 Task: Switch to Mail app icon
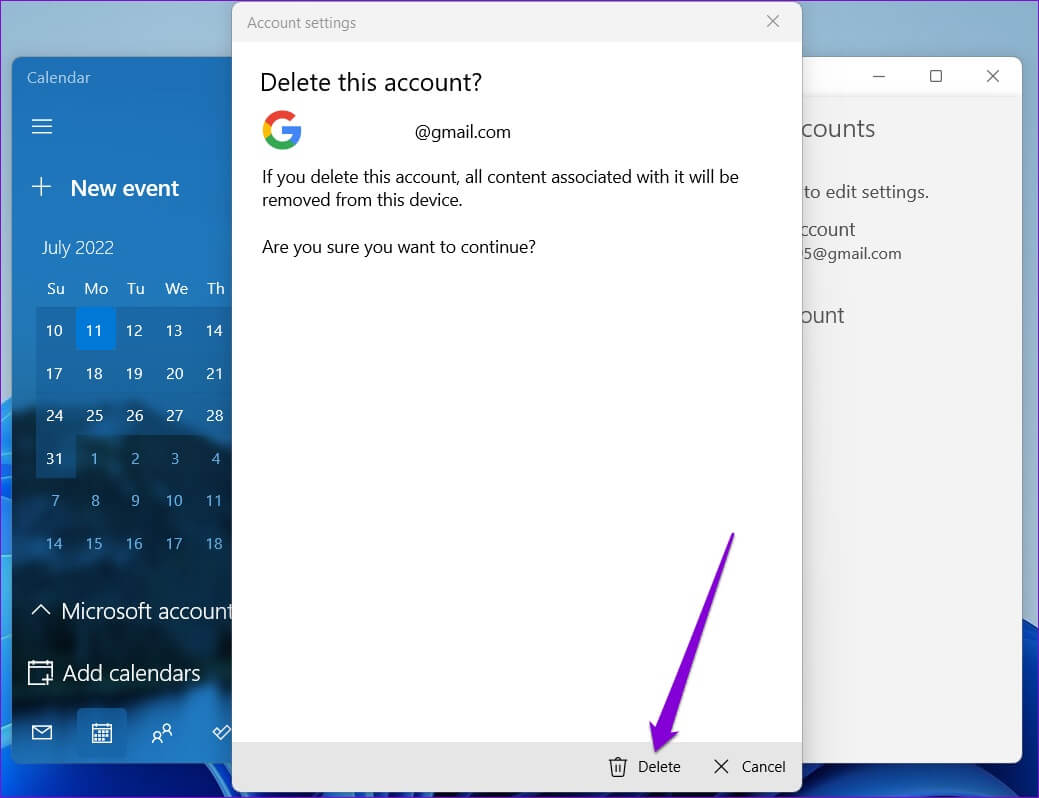coord(42,732)
